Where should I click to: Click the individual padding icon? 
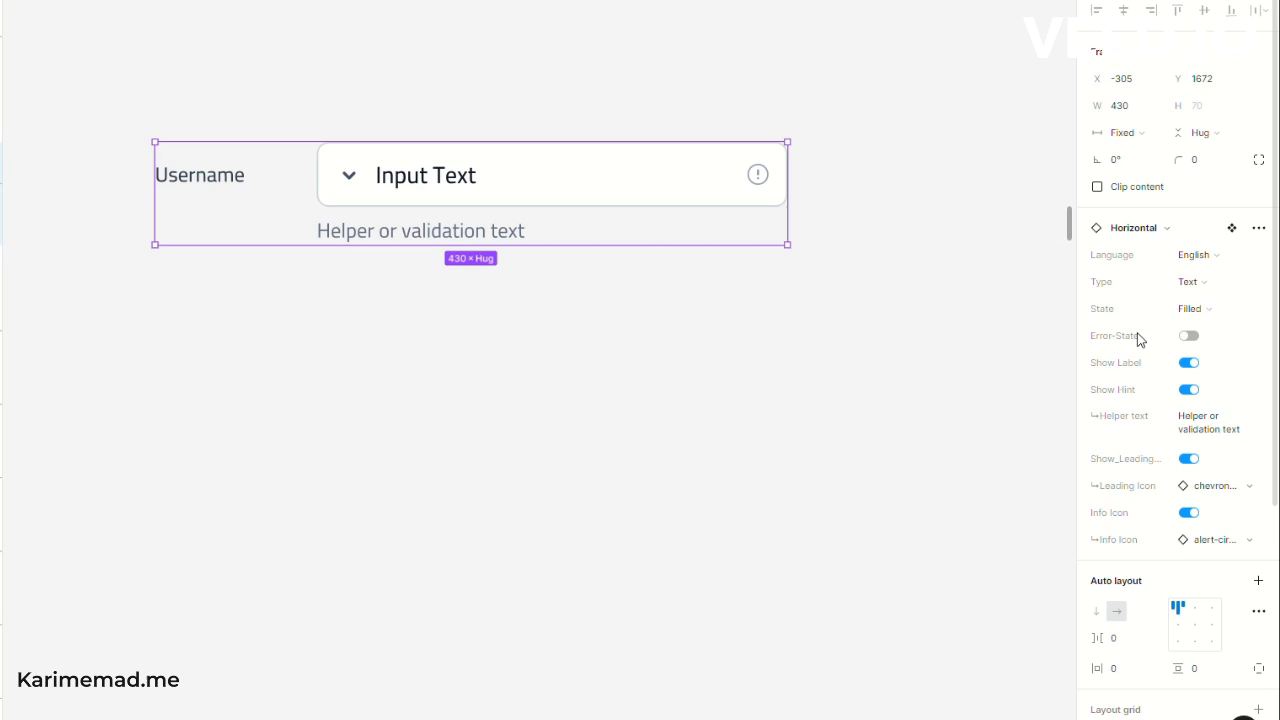coord(1259,668)
